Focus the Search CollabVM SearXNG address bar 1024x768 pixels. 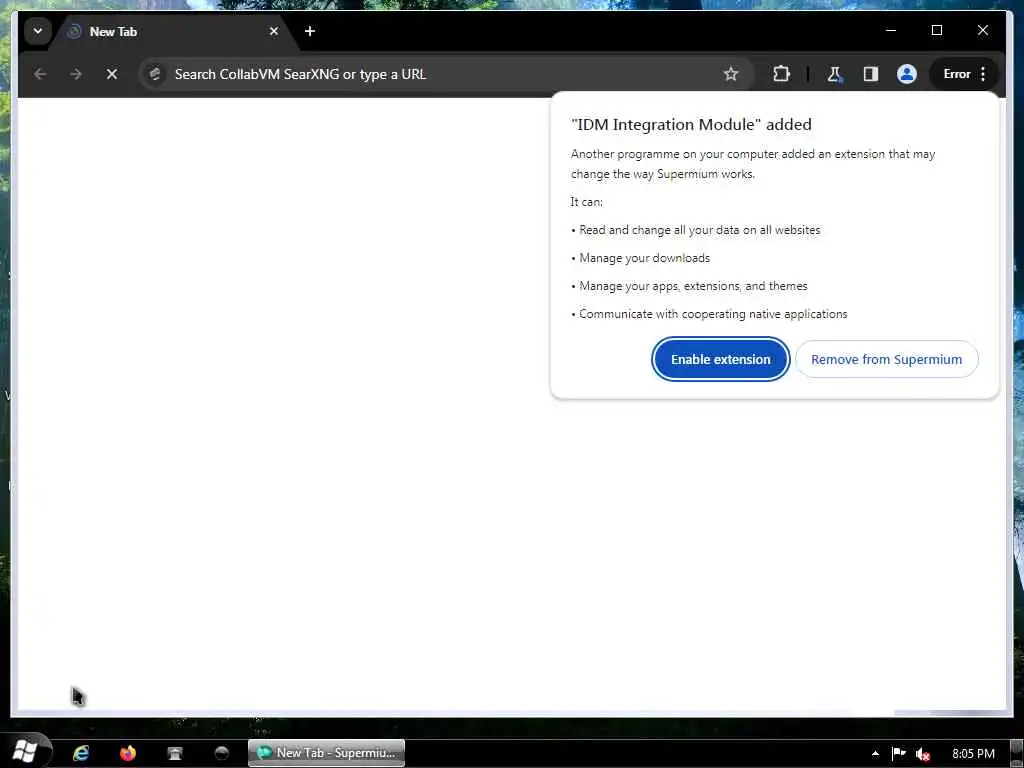point(444,74)
